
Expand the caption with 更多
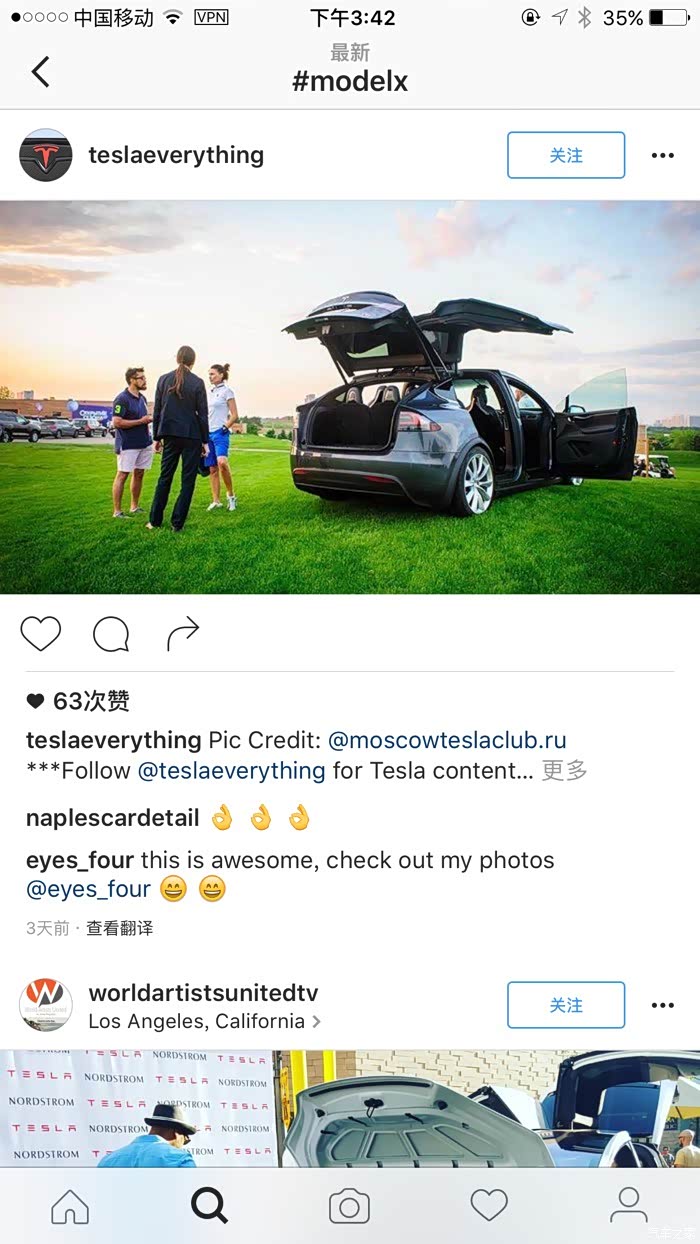click(x=564, y=771)
